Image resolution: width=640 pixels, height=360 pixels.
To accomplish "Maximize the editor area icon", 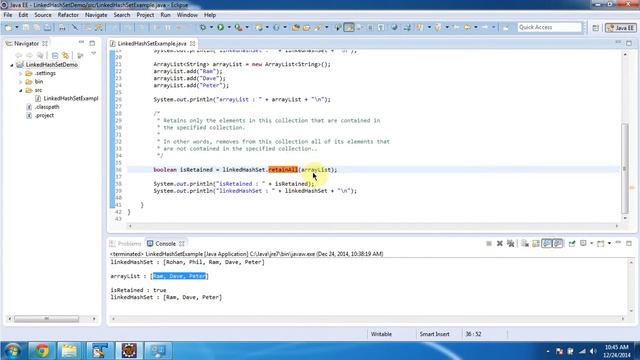I will tap(629, 43).
